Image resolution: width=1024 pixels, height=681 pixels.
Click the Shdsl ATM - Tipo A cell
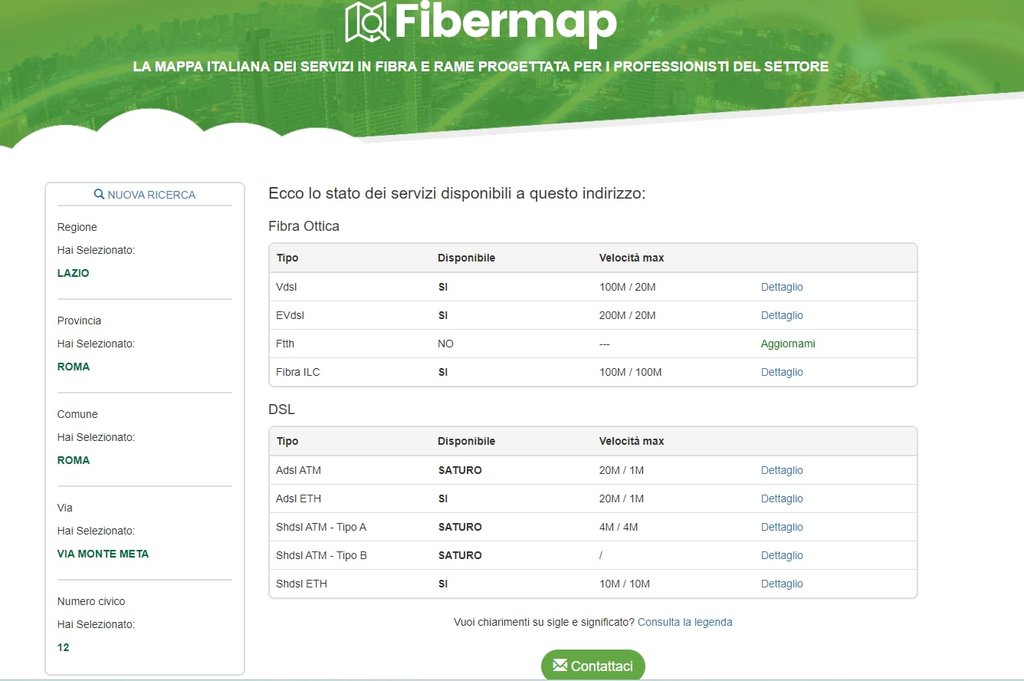[321, 527]
